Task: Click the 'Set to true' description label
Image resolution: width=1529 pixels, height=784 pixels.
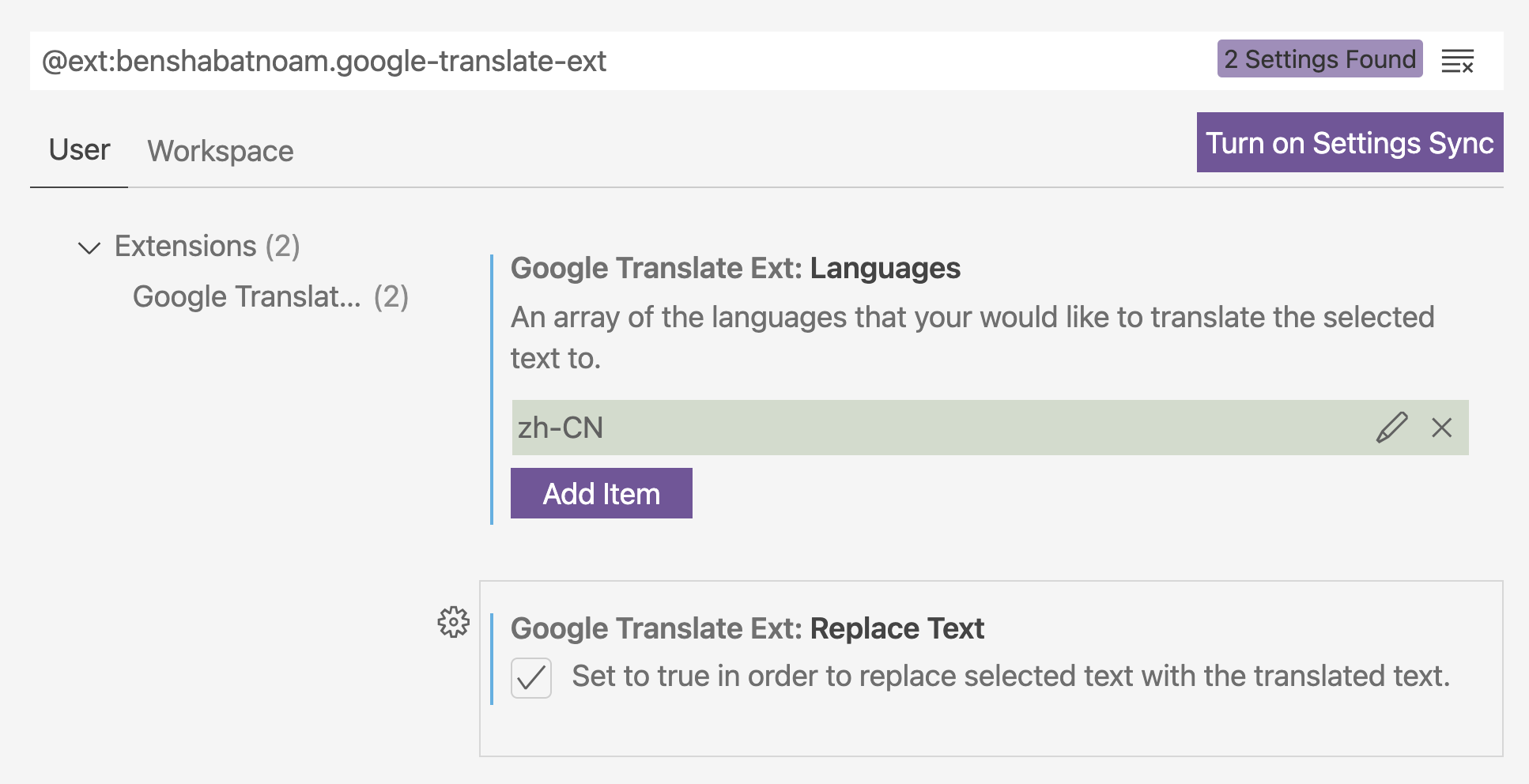Action: [1010, 677]
